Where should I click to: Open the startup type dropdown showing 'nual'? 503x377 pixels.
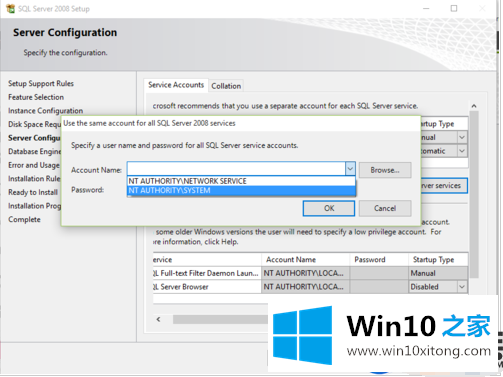point(462,137)
